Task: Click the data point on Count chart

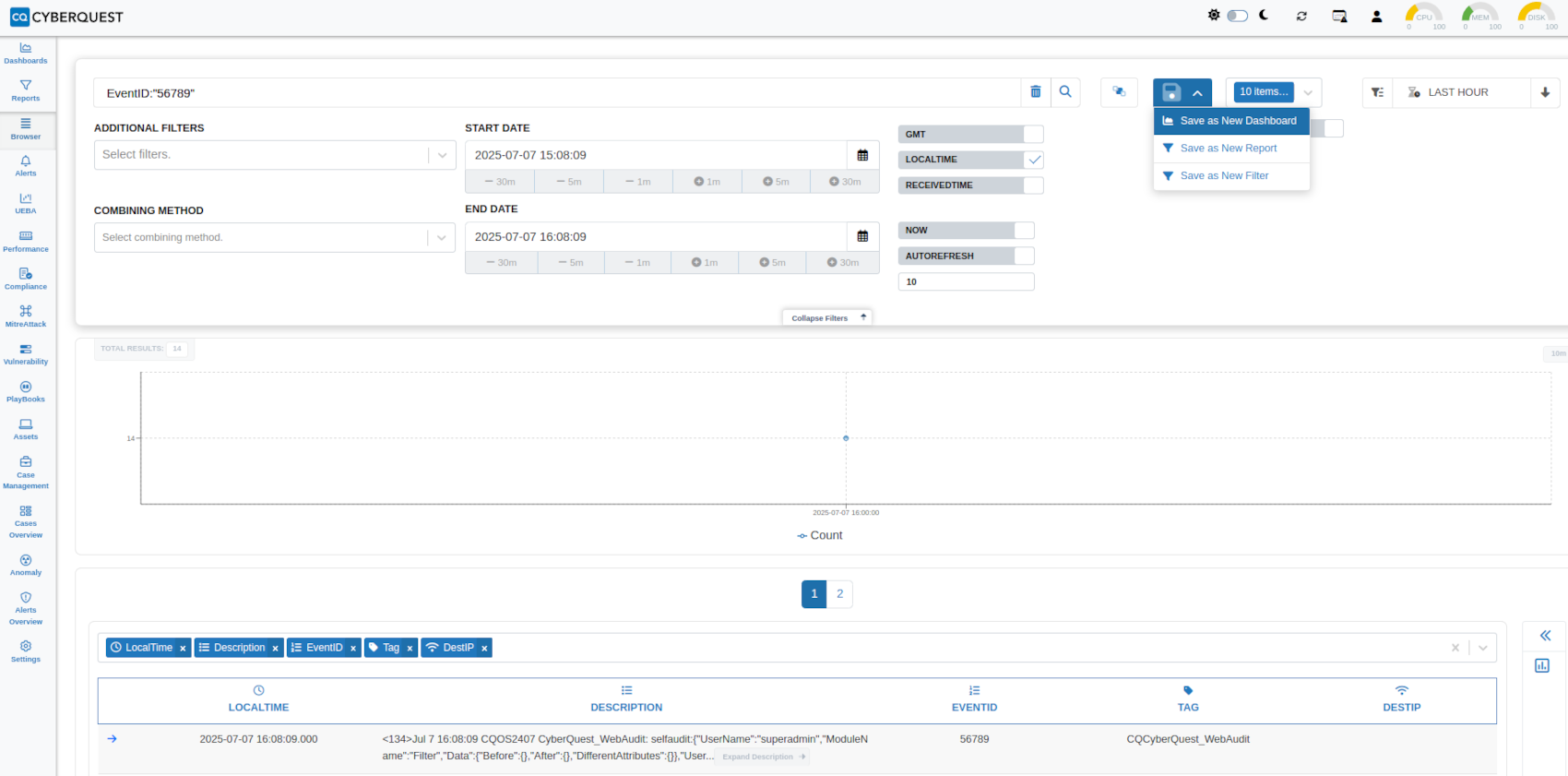Action: (x=846, y=438)
